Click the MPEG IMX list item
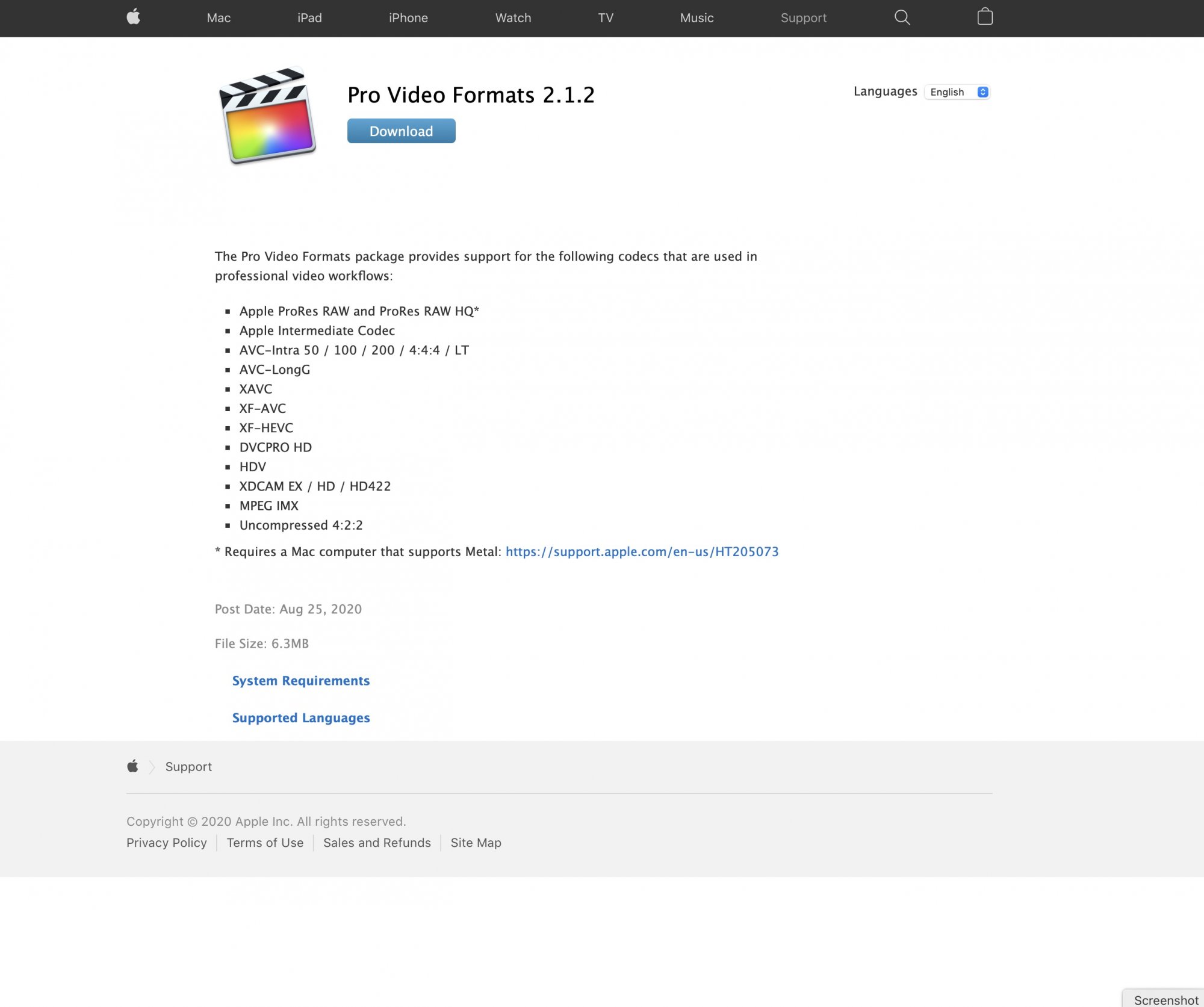This screenshot has height=1007, width=1204. pyautogui.click(x=268, y=506)
